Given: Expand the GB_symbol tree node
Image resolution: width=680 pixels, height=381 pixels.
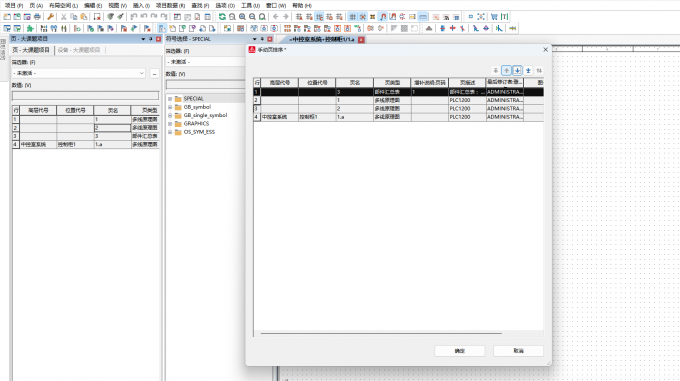Looking at the screenshot, I should pos(170,107).
